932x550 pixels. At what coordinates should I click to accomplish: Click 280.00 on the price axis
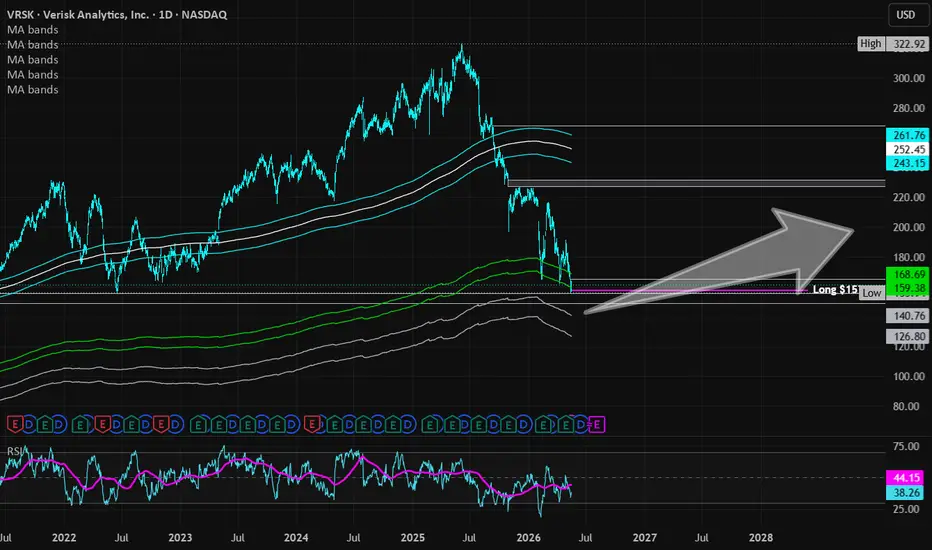(909, 108)
